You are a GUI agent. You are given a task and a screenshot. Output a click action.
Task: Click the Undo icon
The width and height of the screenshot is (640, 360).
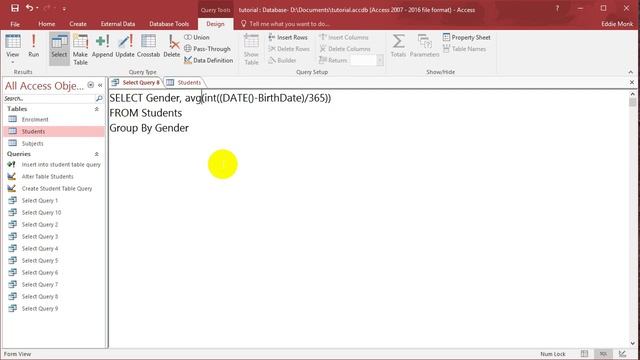(x=29, y=8)
